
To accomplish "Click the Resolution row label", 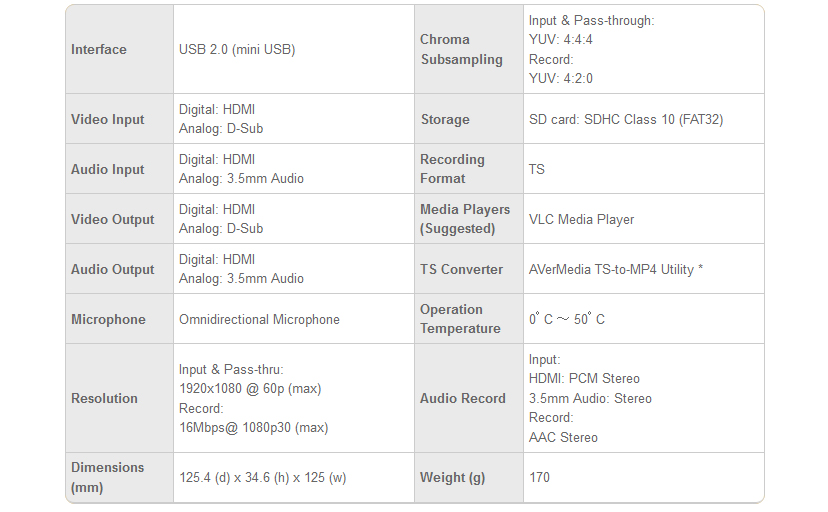I will coord(104,398).
